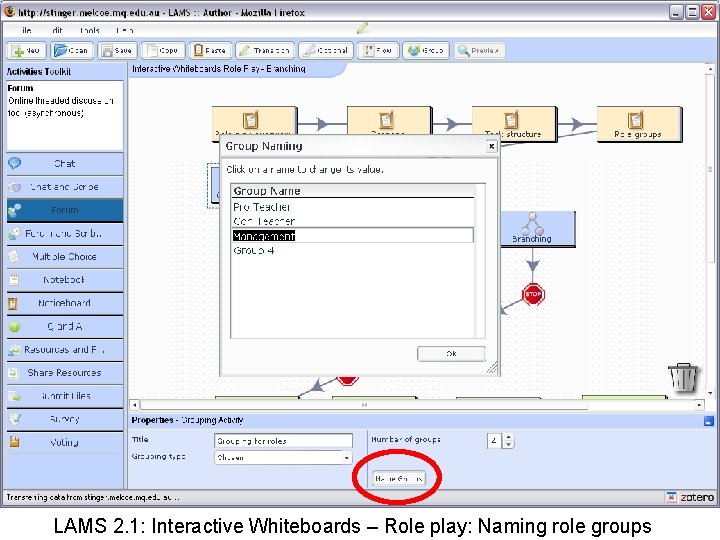
Task: Click the Management group name field
Action: click(353, 236)
